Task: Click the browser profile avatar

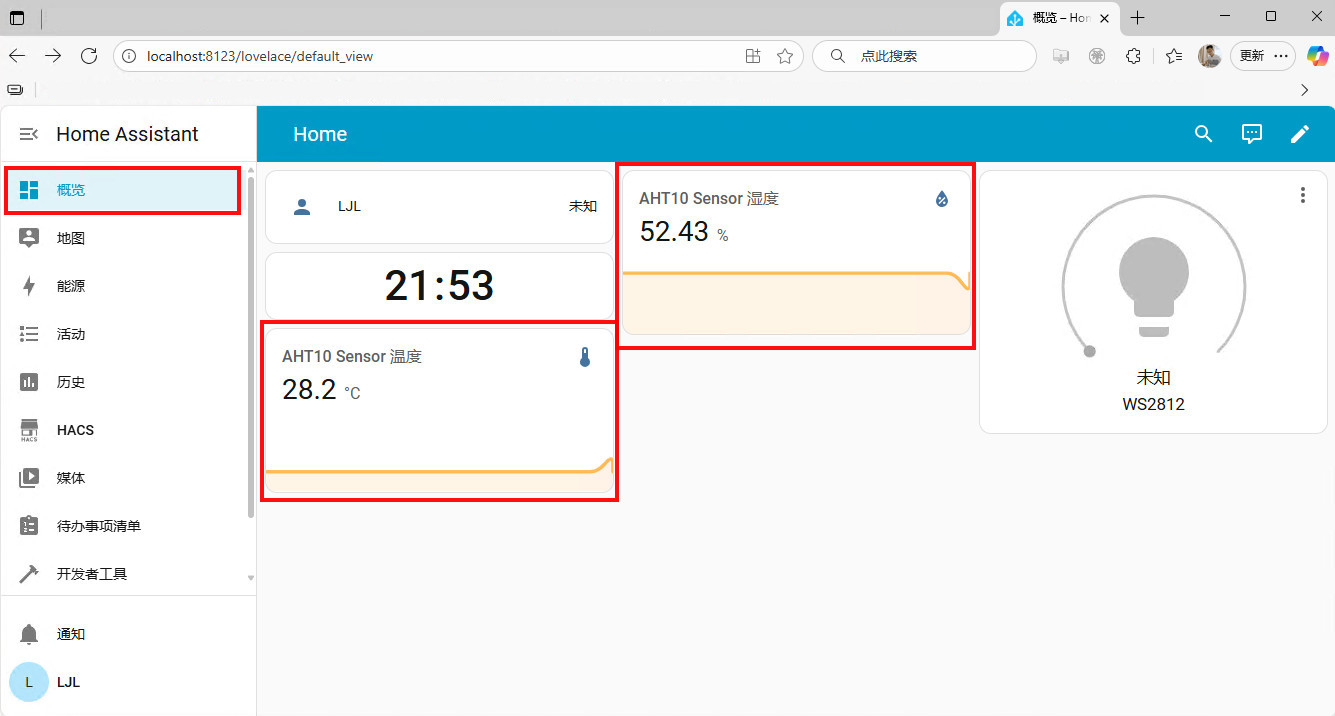Action: (x=1210, y=56)
